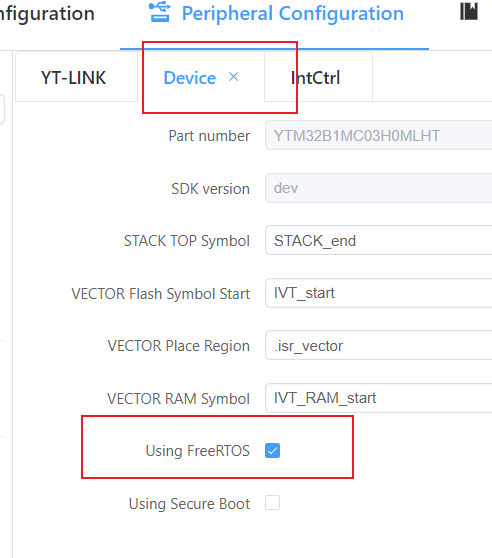
Task: Focus the IVT_start input field
Action: click(379, 293)
